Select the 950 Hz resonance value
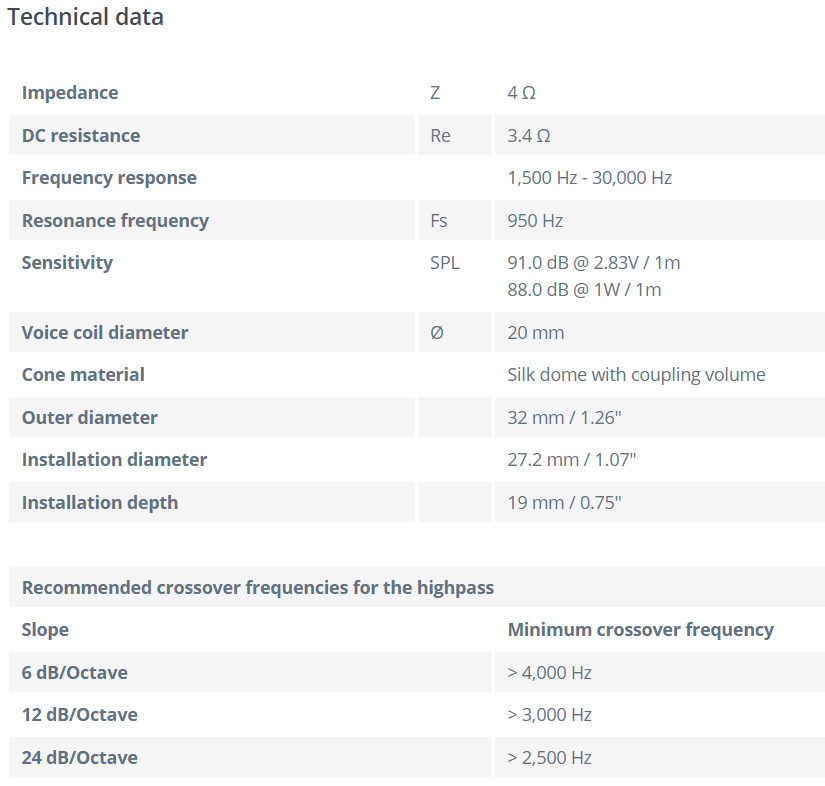 535,221
